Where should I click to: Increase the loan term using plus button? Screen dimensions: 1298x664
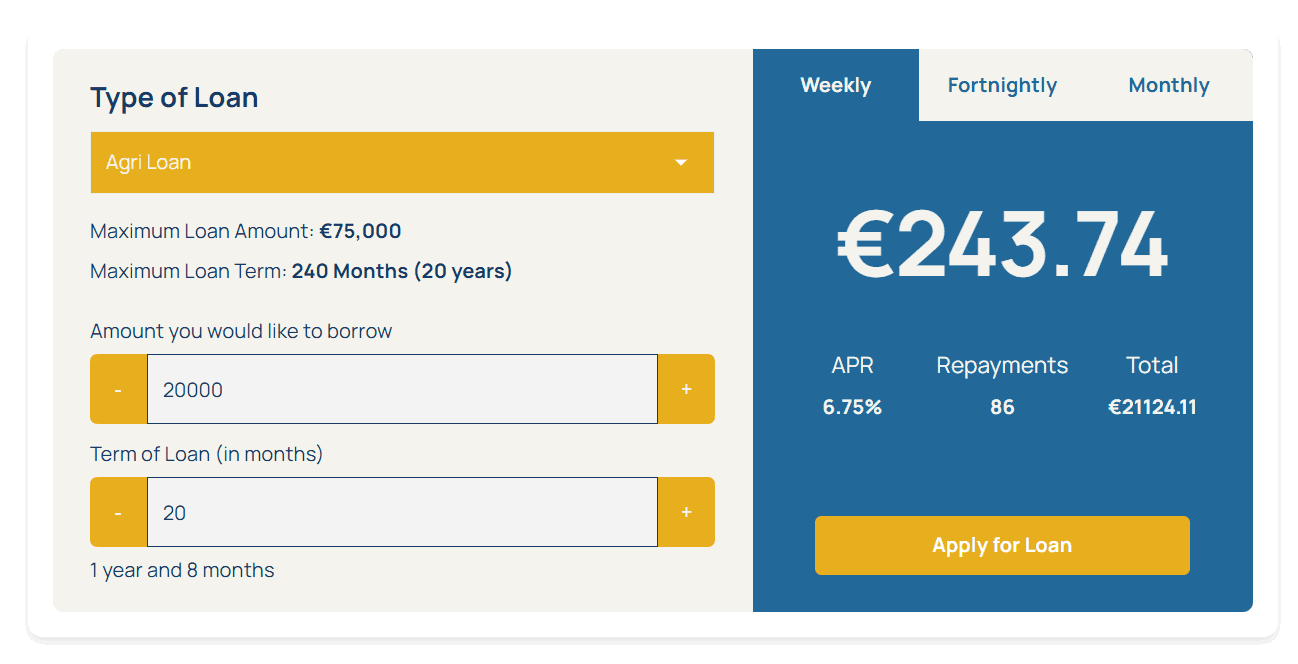click(x=686, y=512)
